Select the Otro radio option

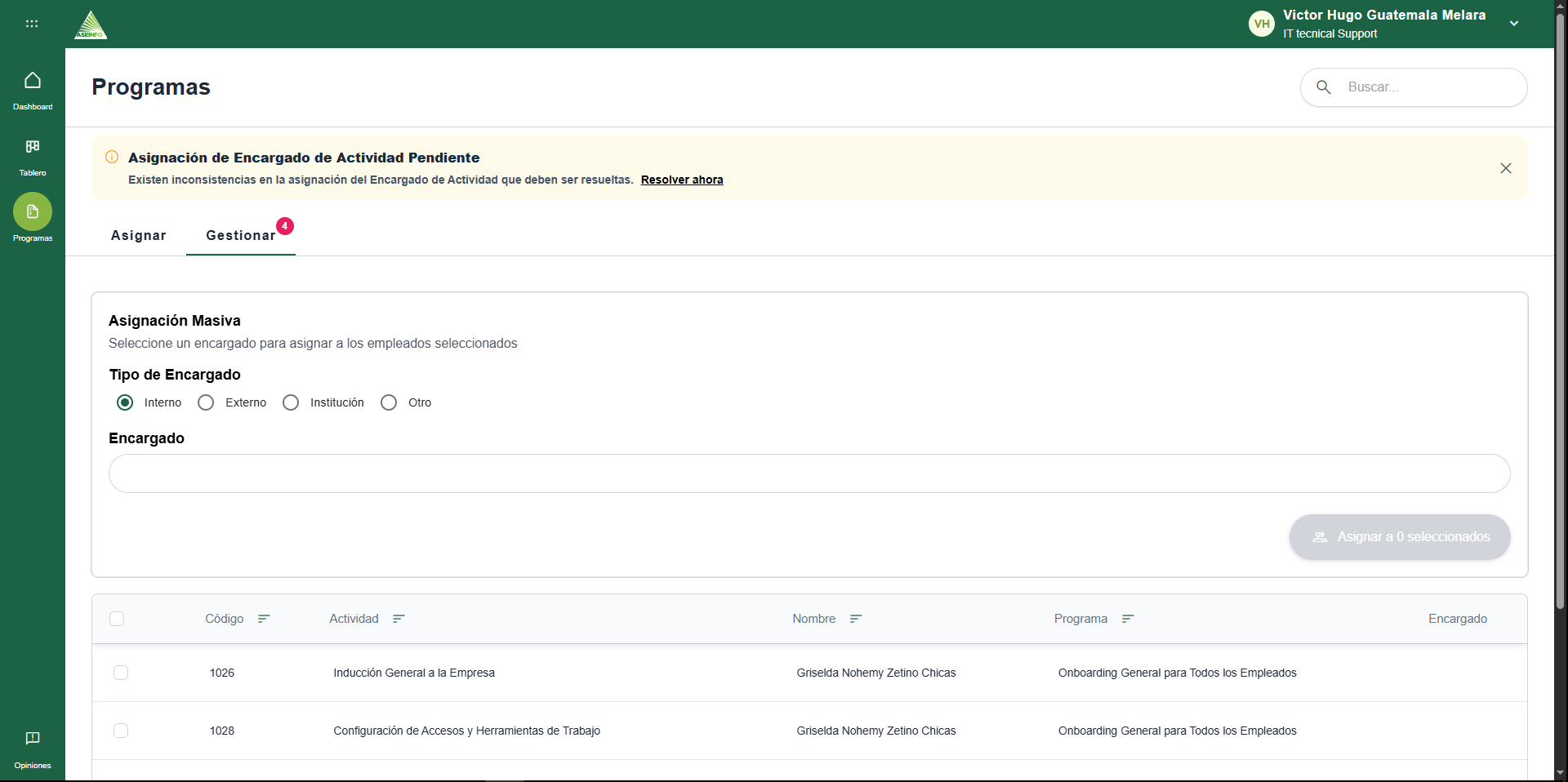(x=389, y=402)
